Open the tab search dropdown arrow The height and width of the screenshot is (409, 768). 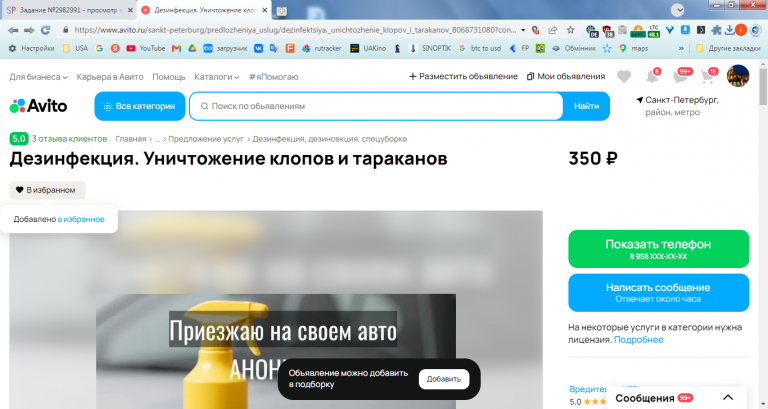677,10
